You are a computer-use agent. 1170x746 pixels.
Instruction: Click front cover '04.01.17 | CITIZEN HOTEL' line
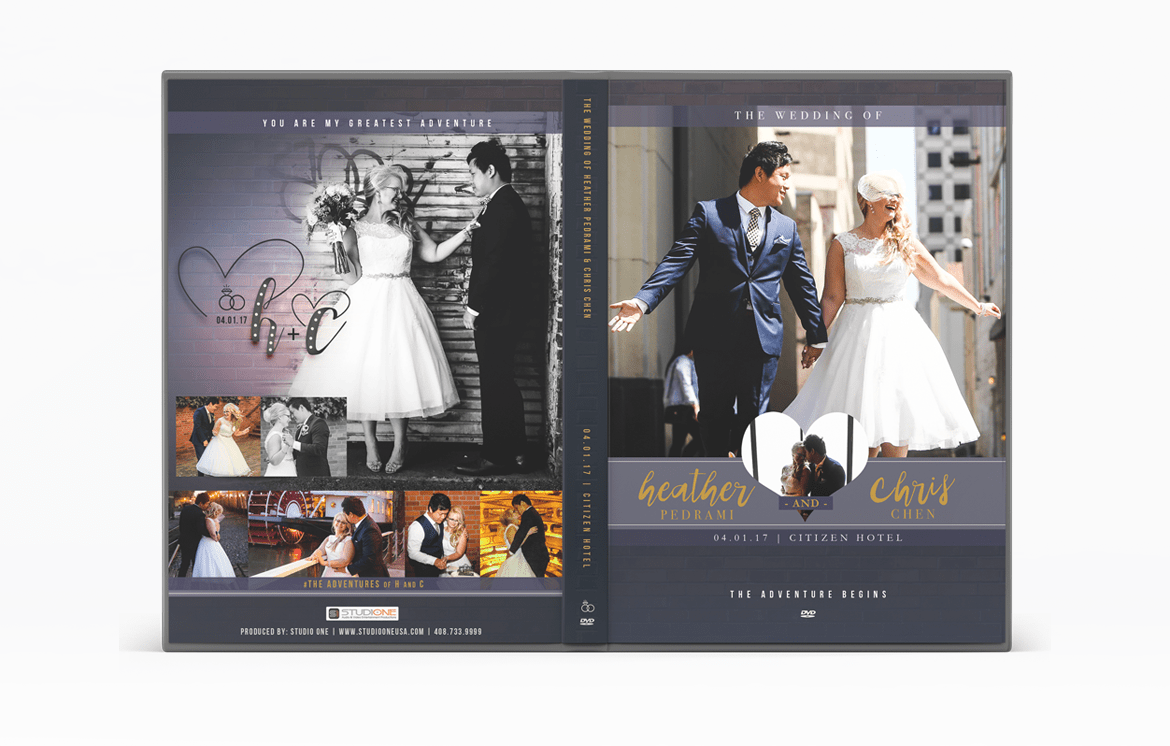pyautogui.click(x=808, y=537)
